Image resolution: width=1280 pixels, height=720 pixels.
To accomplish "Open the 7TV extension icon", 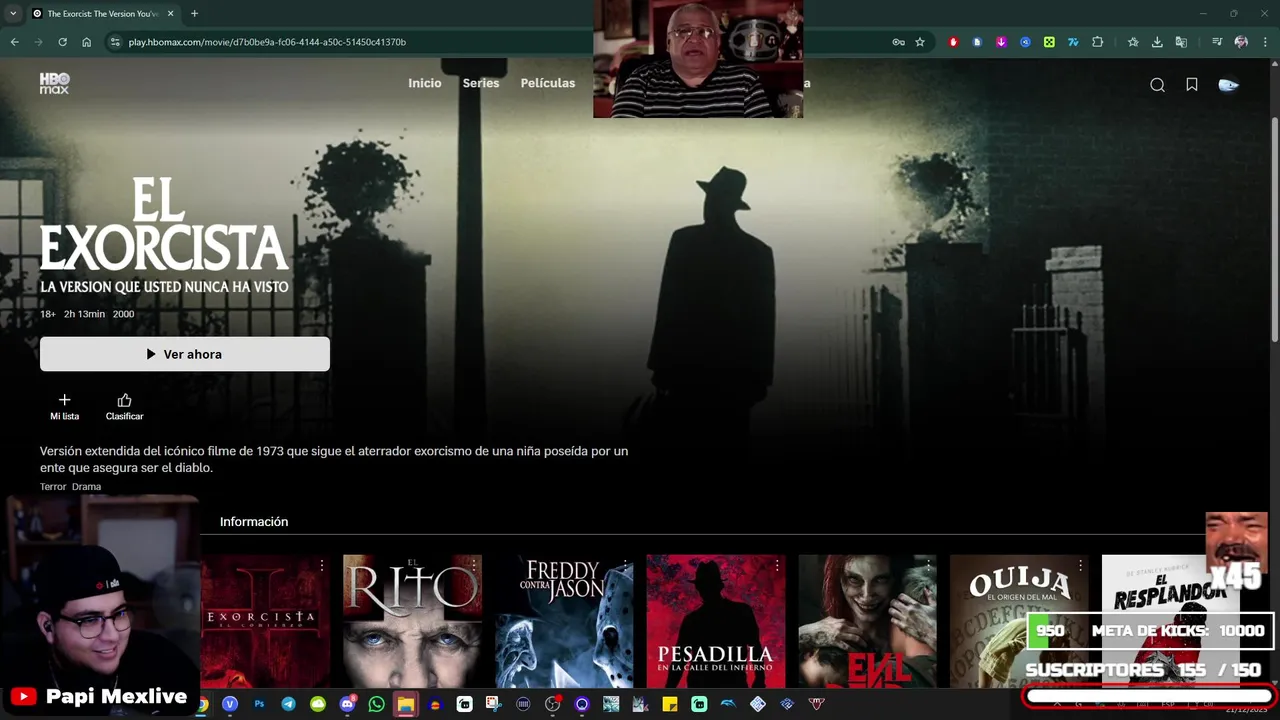I will 1073,42.
